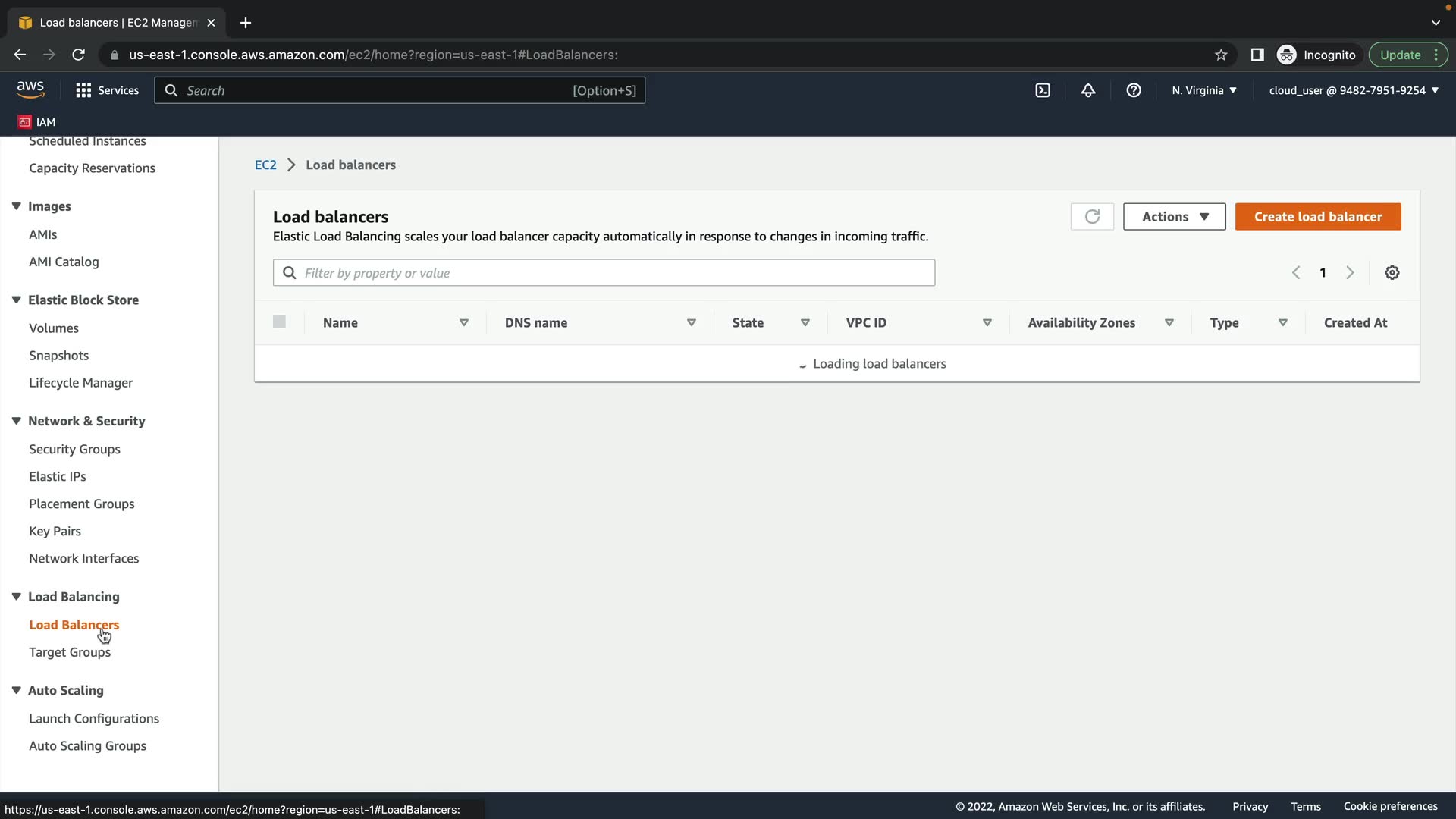Open the notifications bell icon

click(1088, 90)
